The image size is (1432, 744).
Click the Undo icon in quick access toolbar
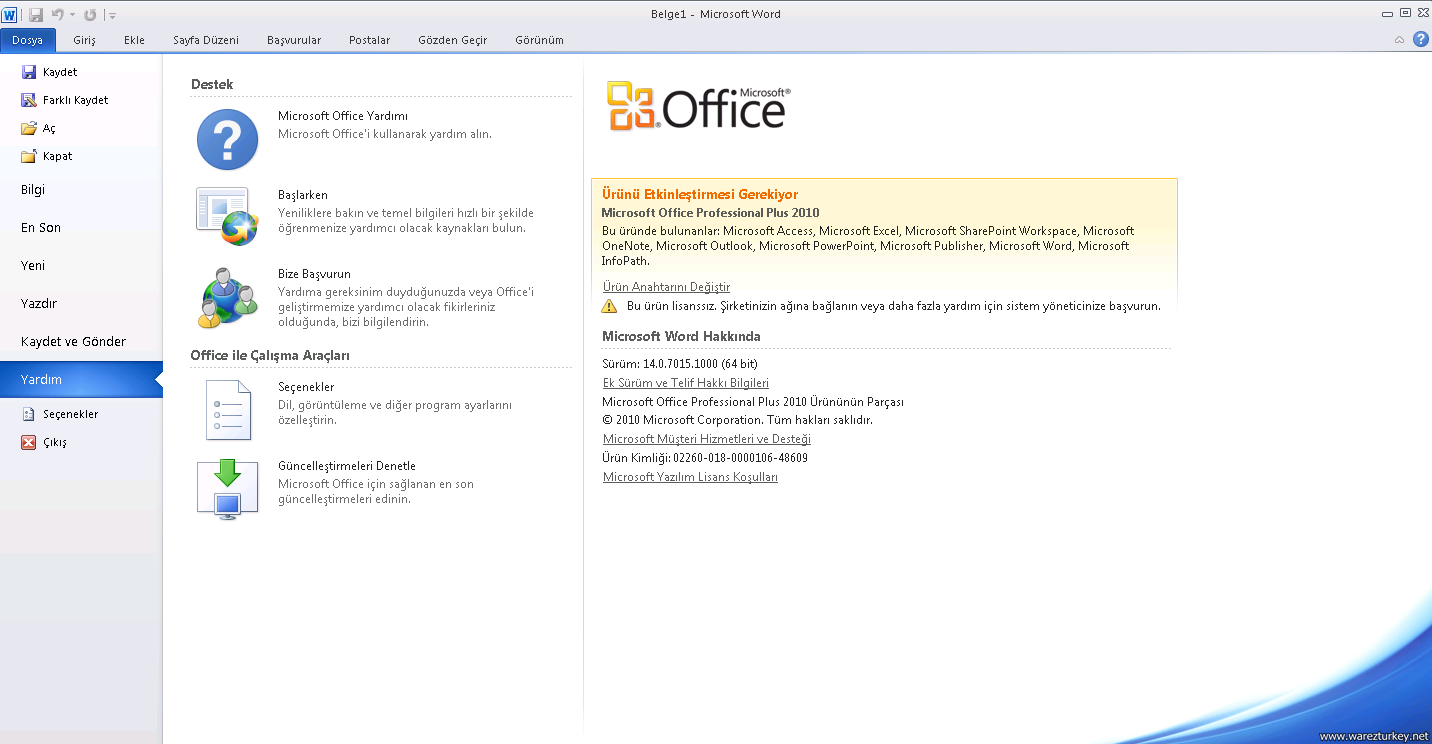coord(57,15)
